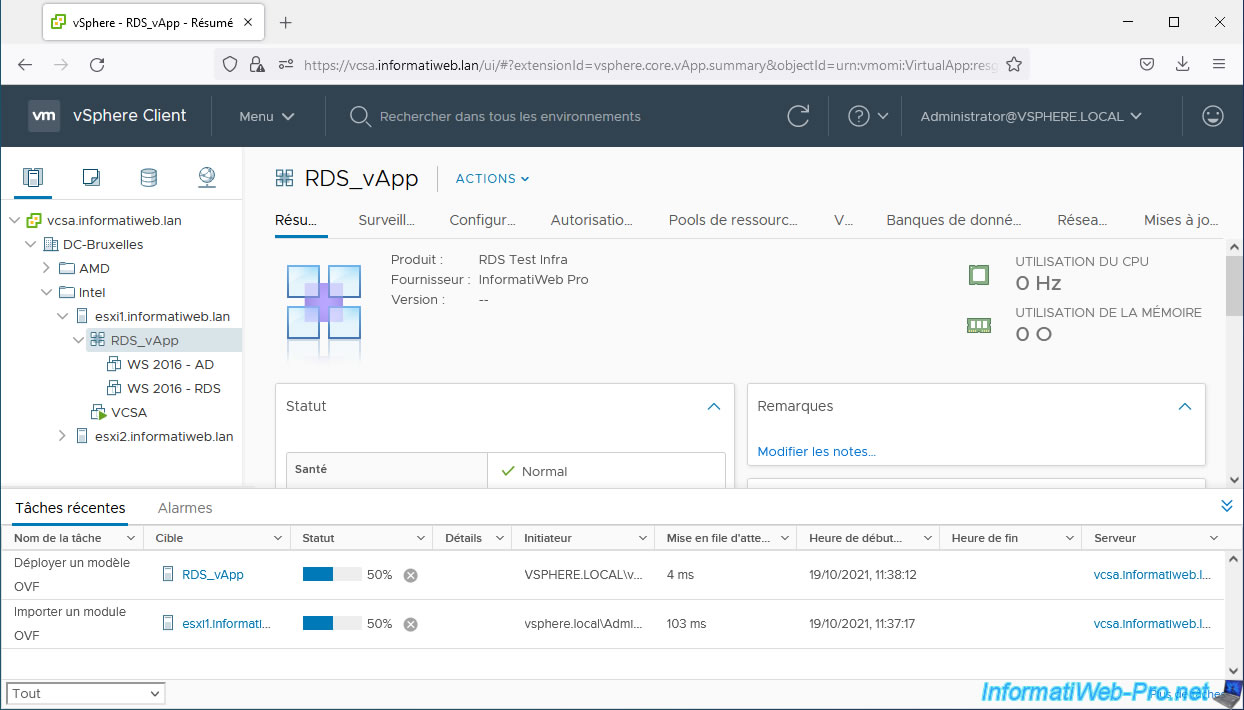Click the server link for Déployer un modèle OVF

point(1152,575)
